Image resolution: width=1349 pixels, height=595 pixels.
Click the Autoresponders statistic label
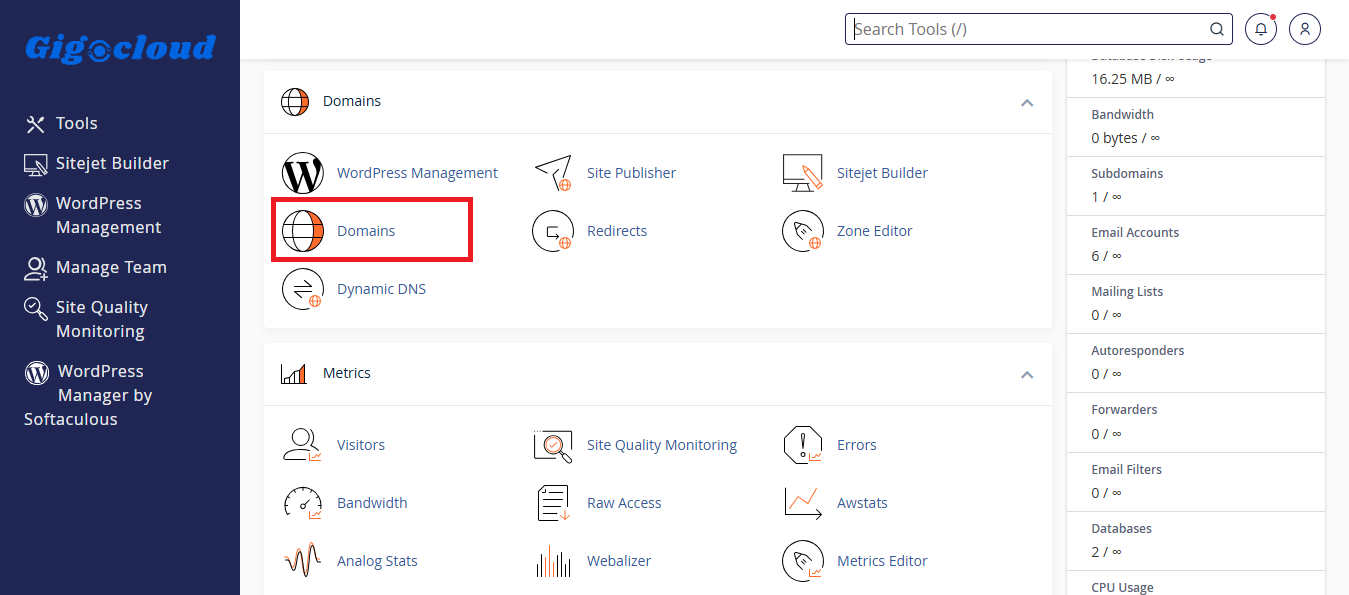tap(1138, 351)
